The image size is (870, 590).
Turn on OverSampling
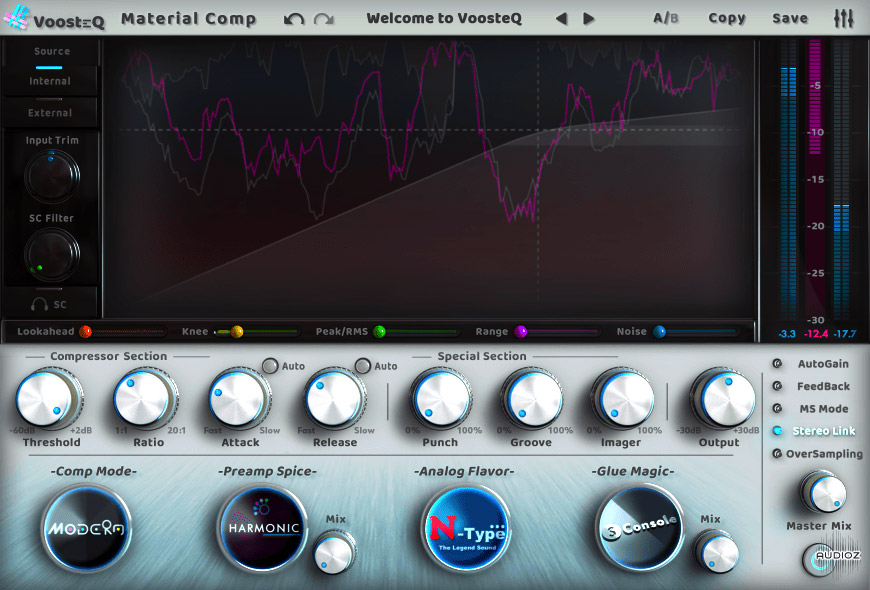tap(778, 454)
